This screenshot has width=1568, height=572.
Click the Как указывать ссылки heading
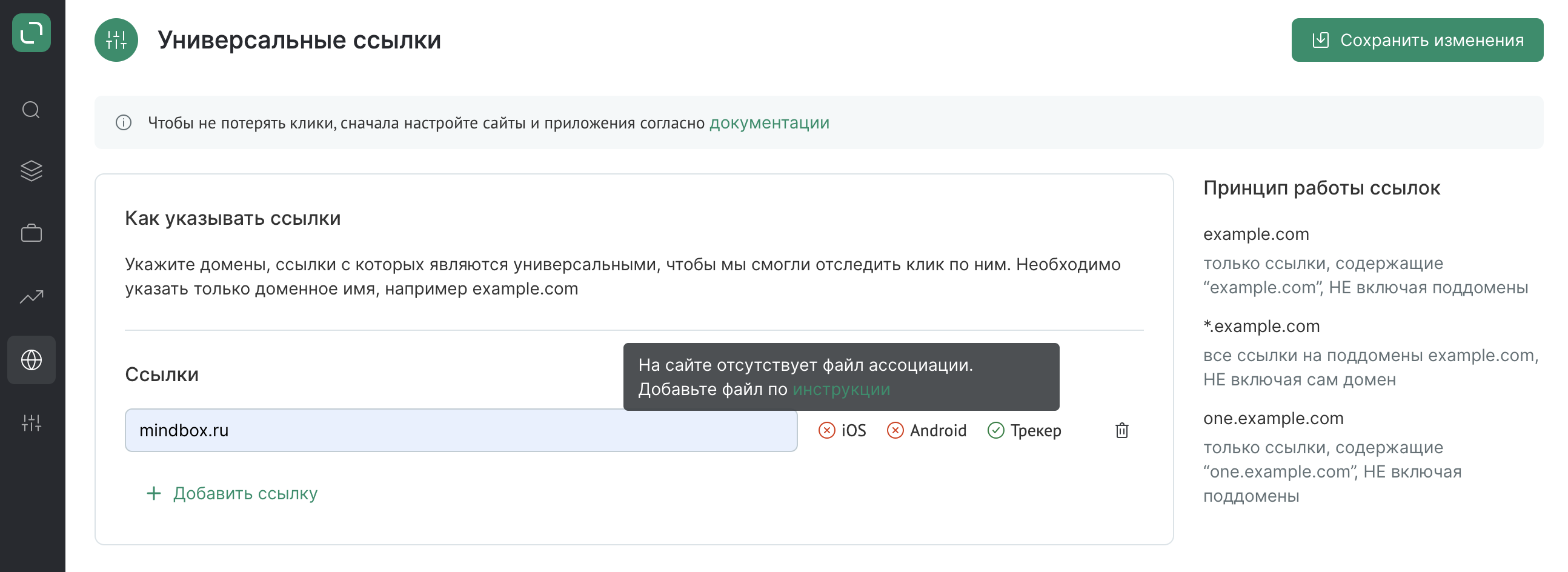pyautogui.click(x=233, y=219)
